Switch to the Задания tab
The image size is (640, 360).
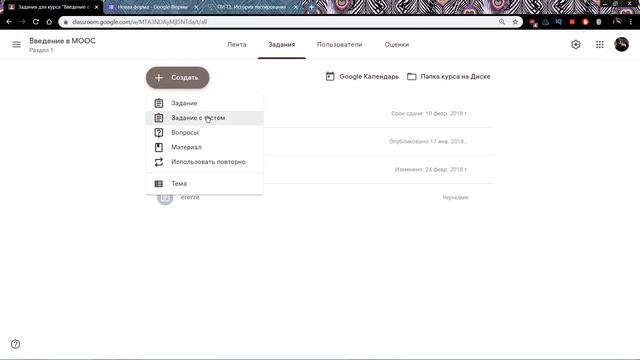click(x=282, y=44)
